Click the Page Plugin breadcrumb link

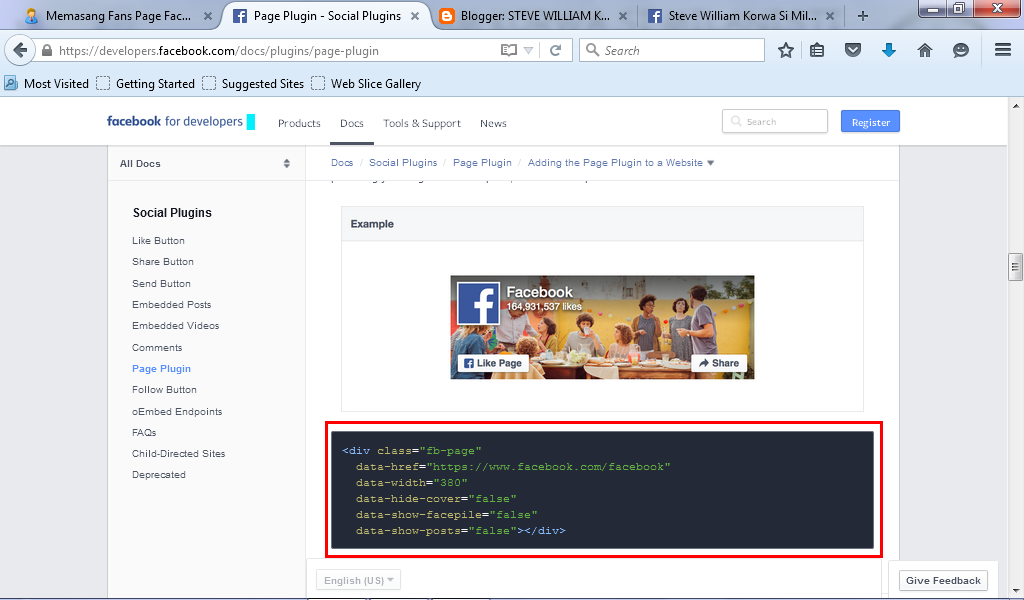click(483, 163)
